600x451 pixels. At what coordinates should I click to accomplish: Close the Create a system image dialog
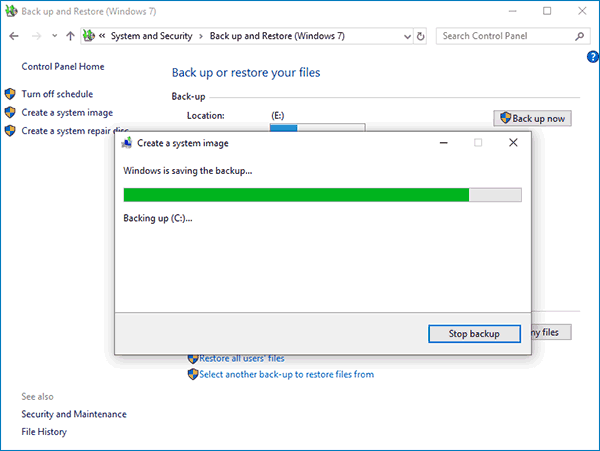point(513,143)
